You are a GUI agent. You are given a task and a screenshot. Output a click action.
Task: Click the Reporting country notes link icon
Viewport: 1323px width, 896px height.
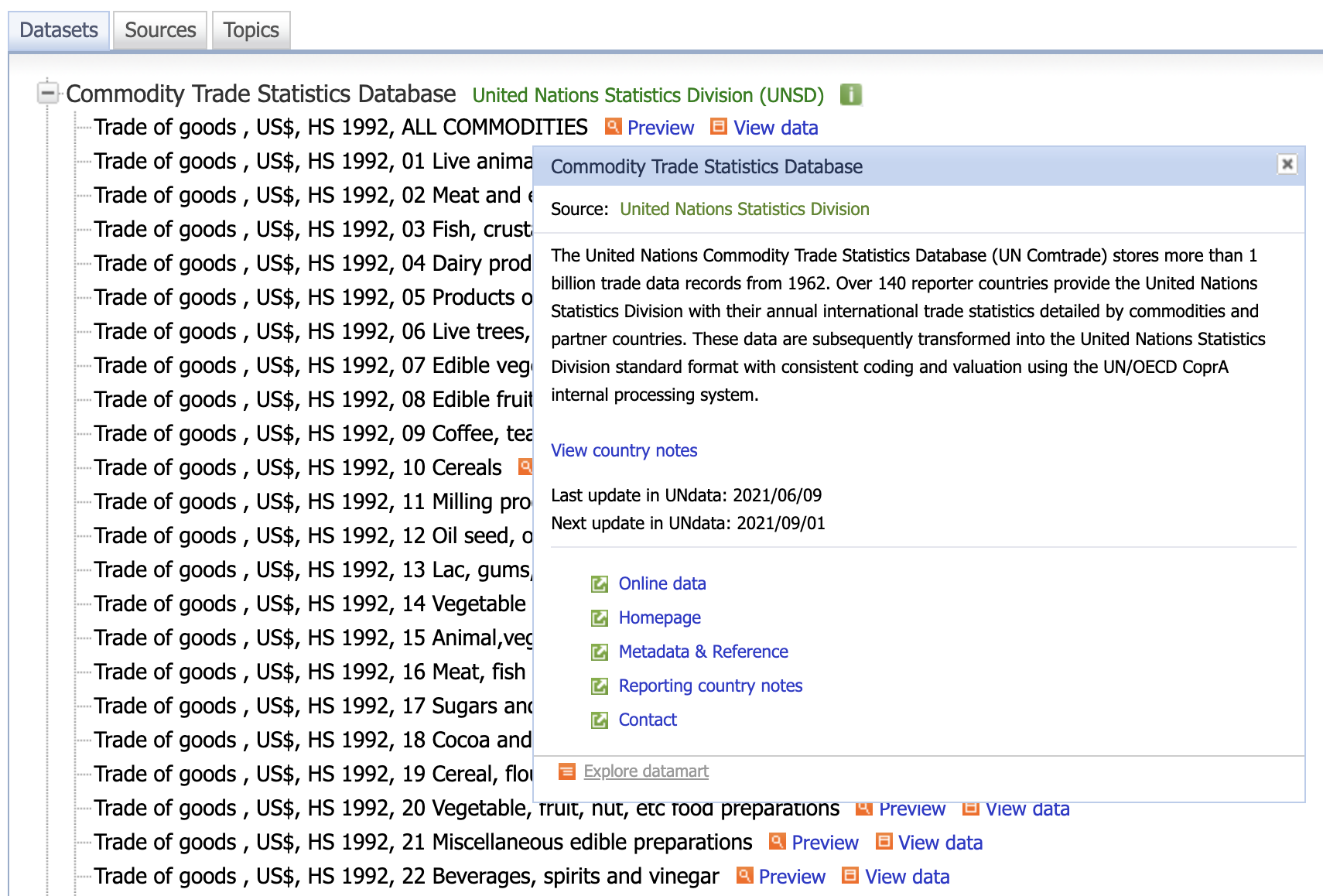[600, 686]
